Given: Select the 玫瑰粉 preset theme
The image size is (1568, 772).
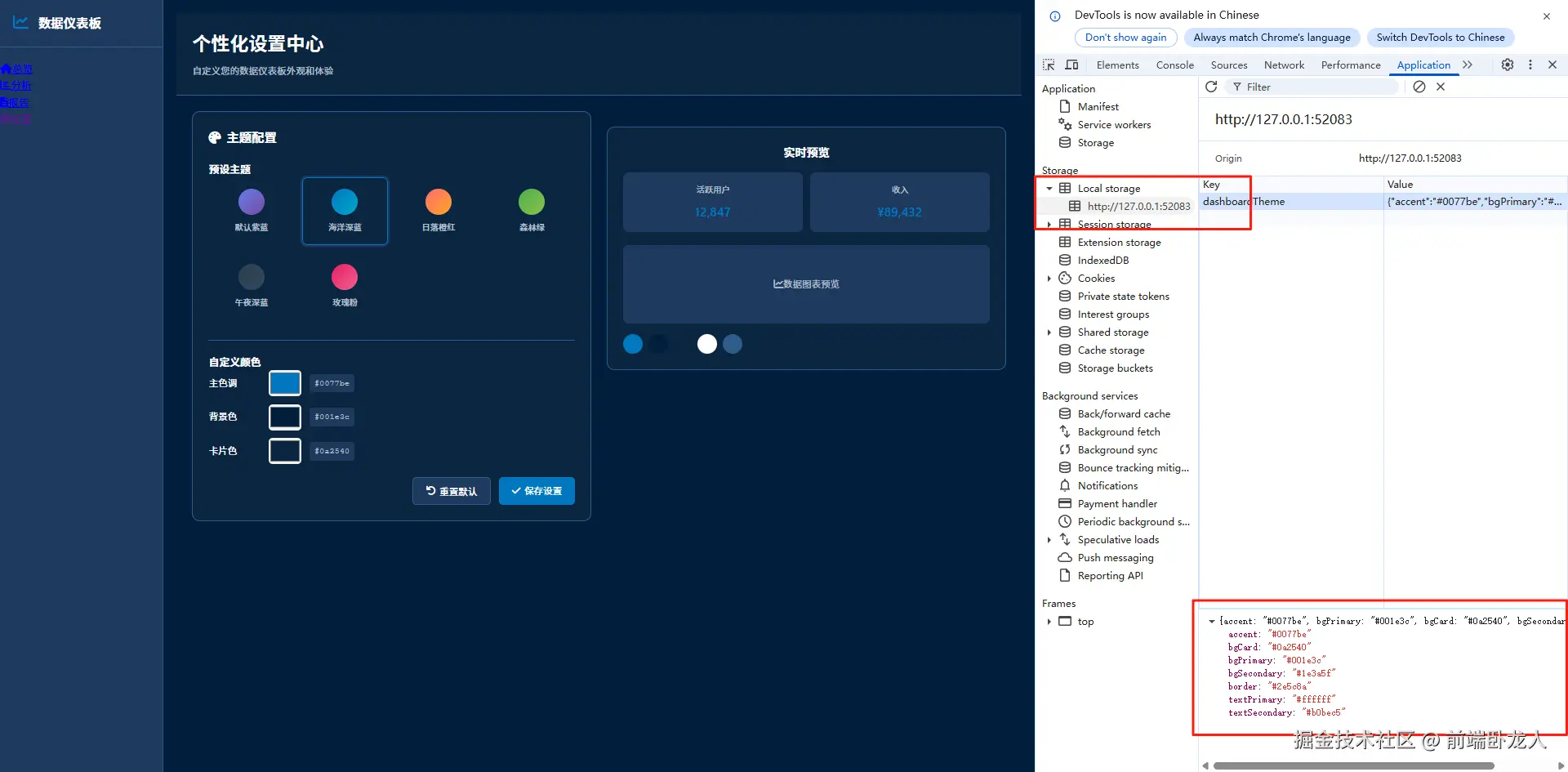Looking at the screenshot, I should click(345, 286).
